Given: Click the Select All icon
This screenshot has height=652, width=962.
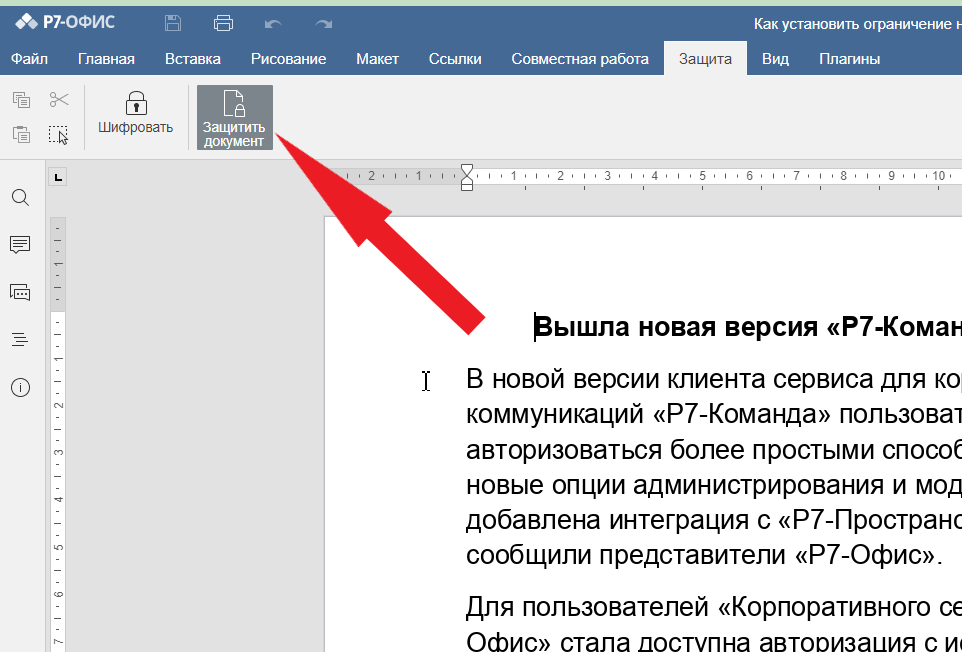Looking at the screenshot, I should click(59, 134).
